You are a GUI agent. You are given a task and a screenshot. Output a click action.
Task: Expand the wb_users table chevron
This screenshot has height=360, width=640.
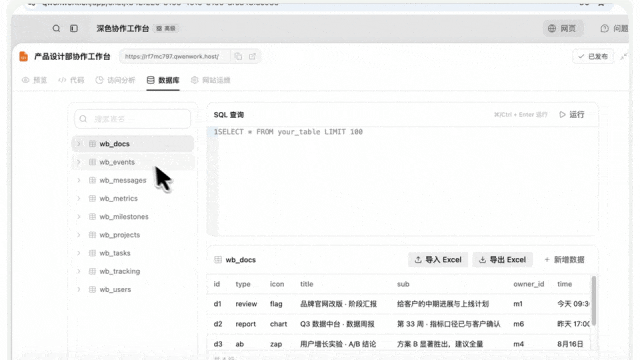79,289
